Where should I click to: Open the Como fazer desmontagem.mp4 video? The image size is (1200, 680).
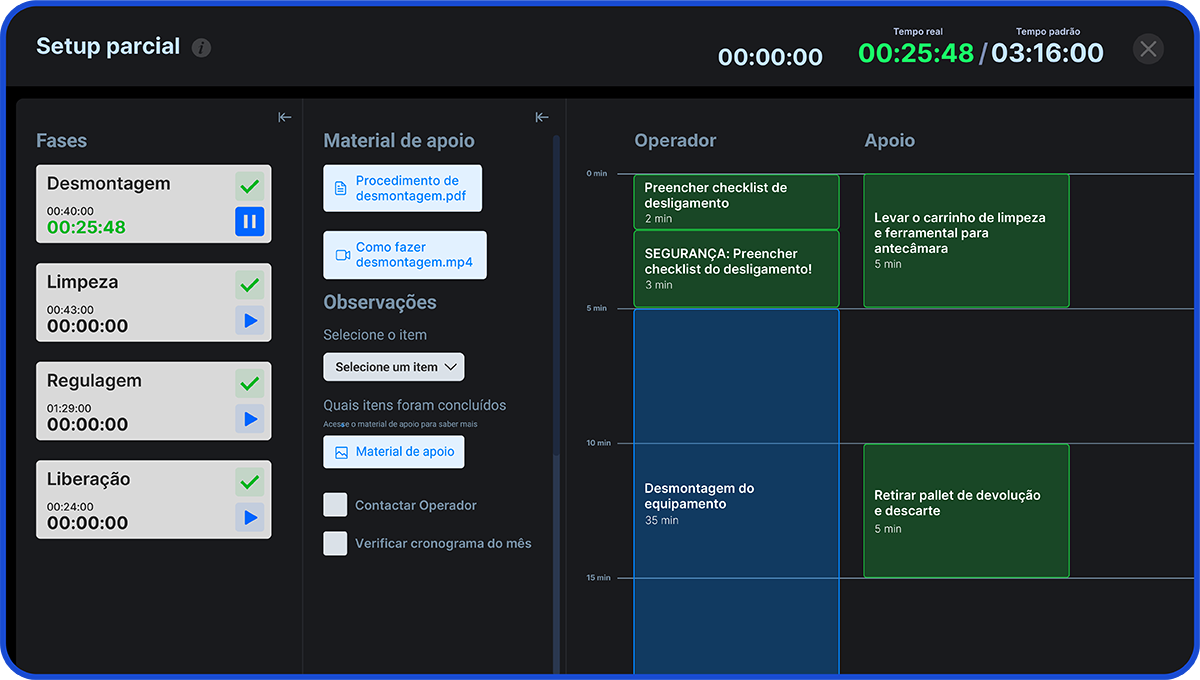pyautogui.click(x=404, y=255)
